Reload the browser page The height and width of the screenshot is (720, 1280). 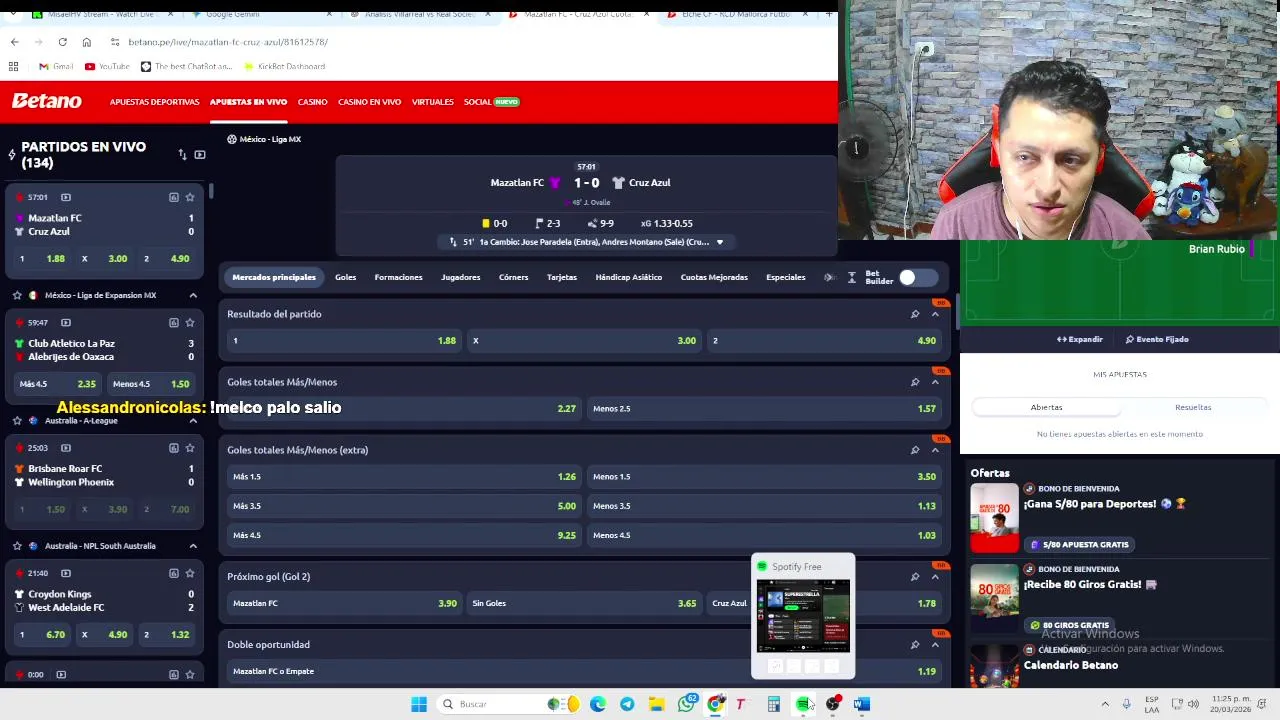click(62, 42)
